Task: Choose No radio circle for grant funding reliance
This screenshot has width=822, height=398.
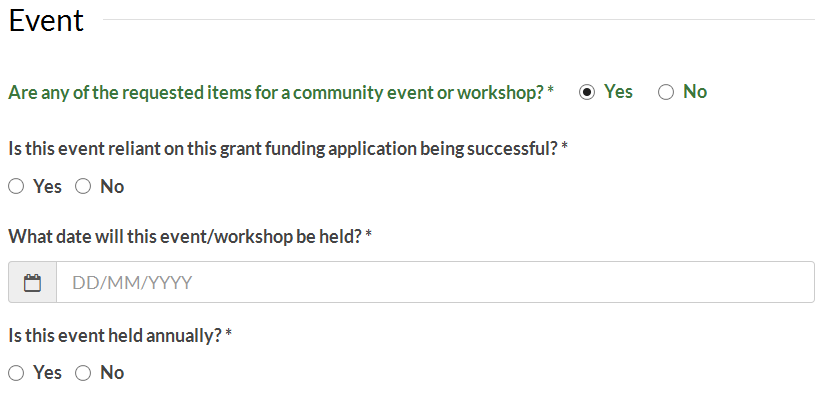Action: pyautogui.click(x=83, y=186)
